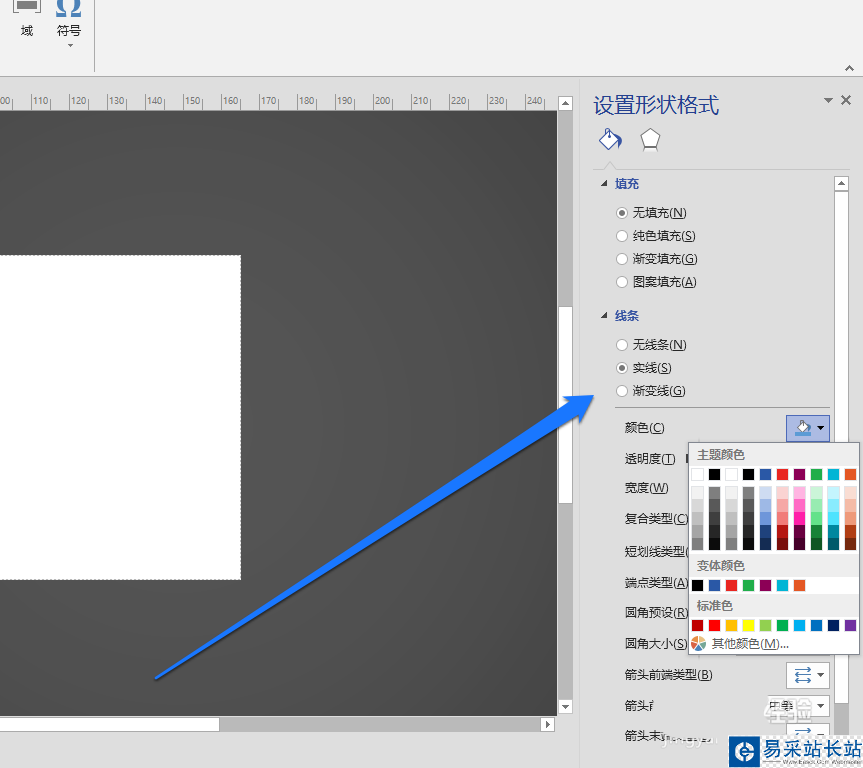Viewport: 863px width, 768px height.
Task: Click the horizontal scrollbar right arrow
Action: point(547,724)
